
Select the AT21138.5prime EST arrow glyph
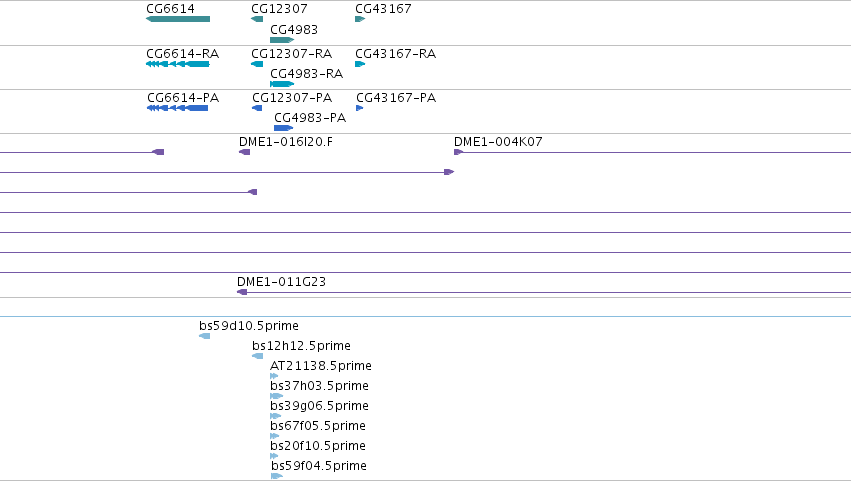tap(274, 376)
